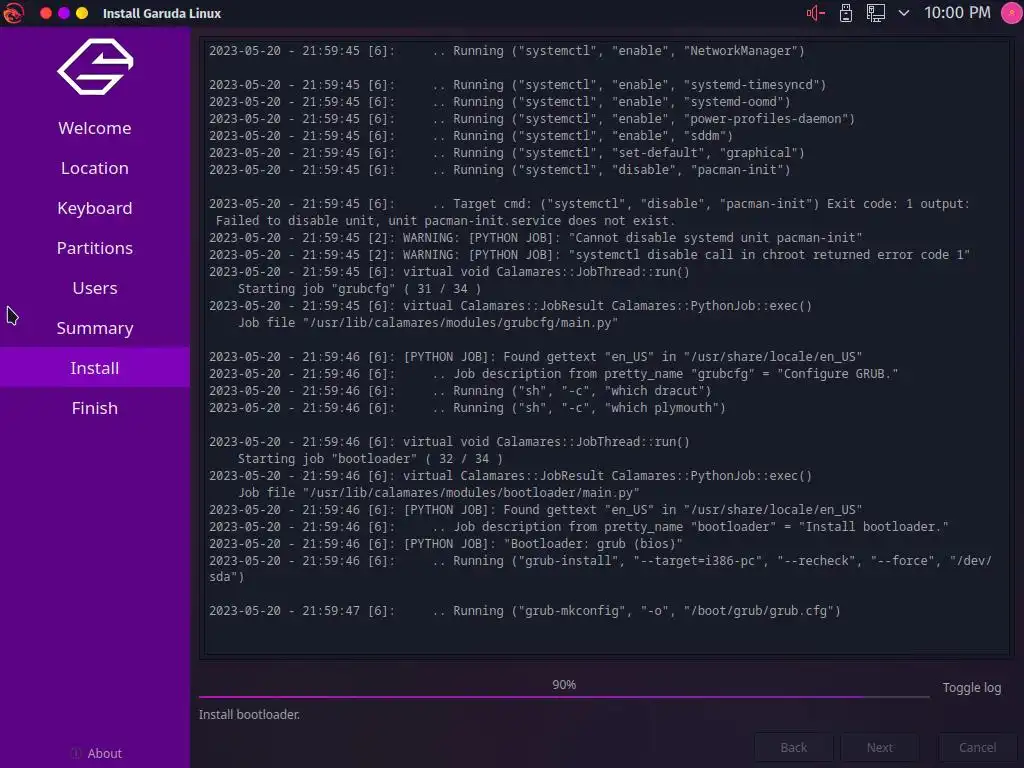
Task: Select the Finish step in sidebar
Action: tap(95, 408)
